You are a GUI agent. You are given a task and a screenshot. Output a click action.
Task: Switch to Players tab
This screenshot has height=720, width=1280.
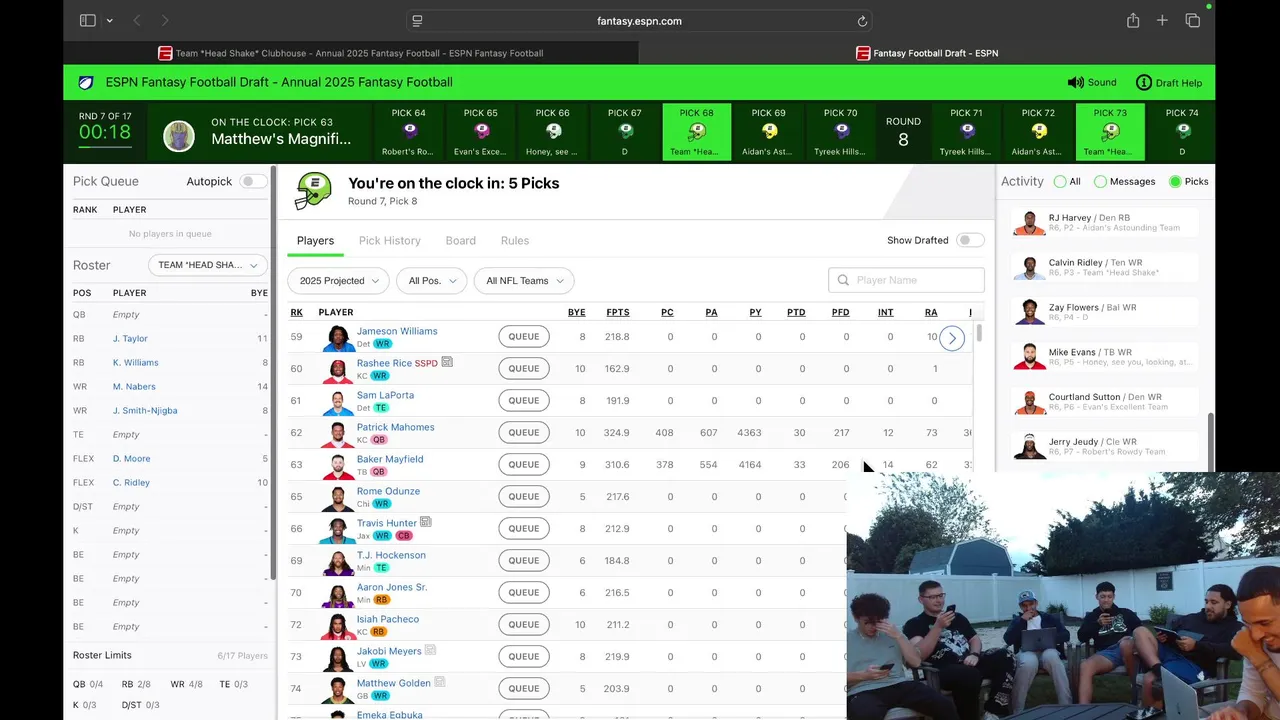315,241
